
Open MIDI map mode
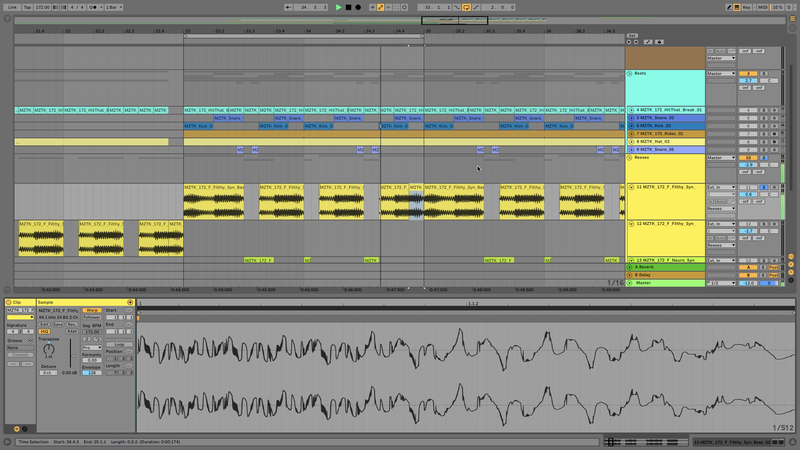(762, 7)
